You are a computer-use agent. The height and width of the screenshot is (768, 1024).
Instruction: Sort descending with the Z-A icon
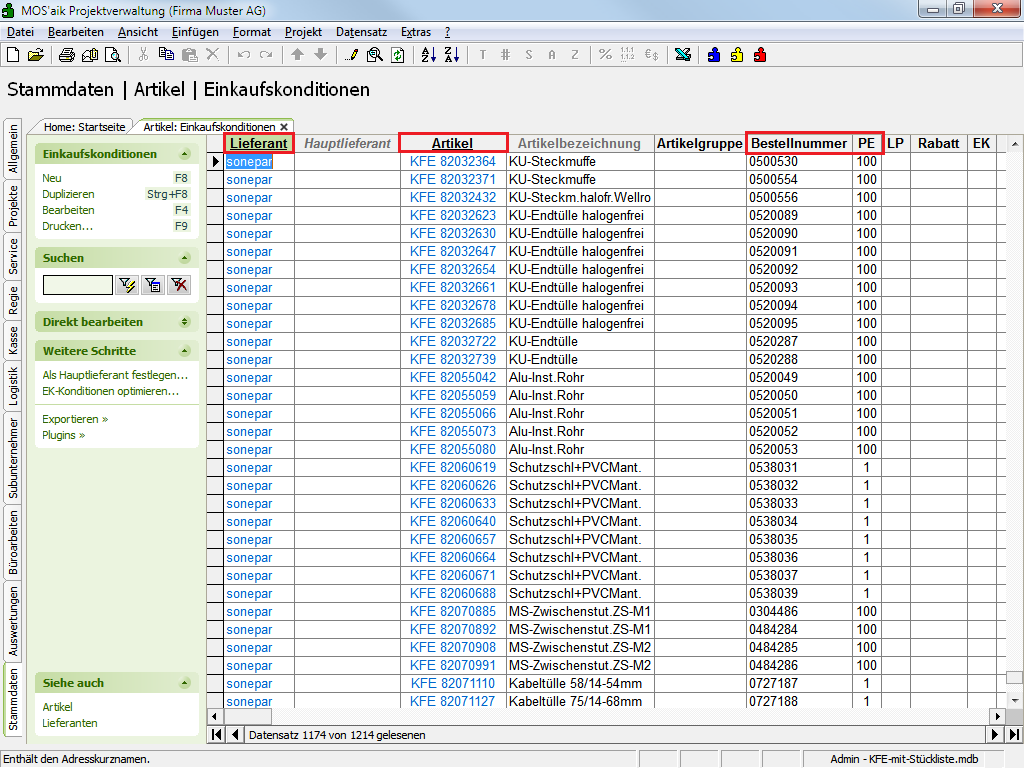450,55
